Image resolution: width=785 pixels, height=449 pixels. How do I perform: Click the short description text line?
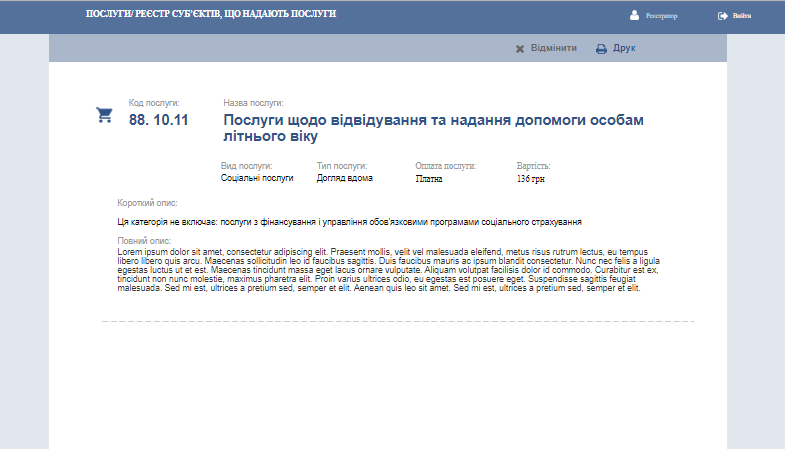coord(349,221)
